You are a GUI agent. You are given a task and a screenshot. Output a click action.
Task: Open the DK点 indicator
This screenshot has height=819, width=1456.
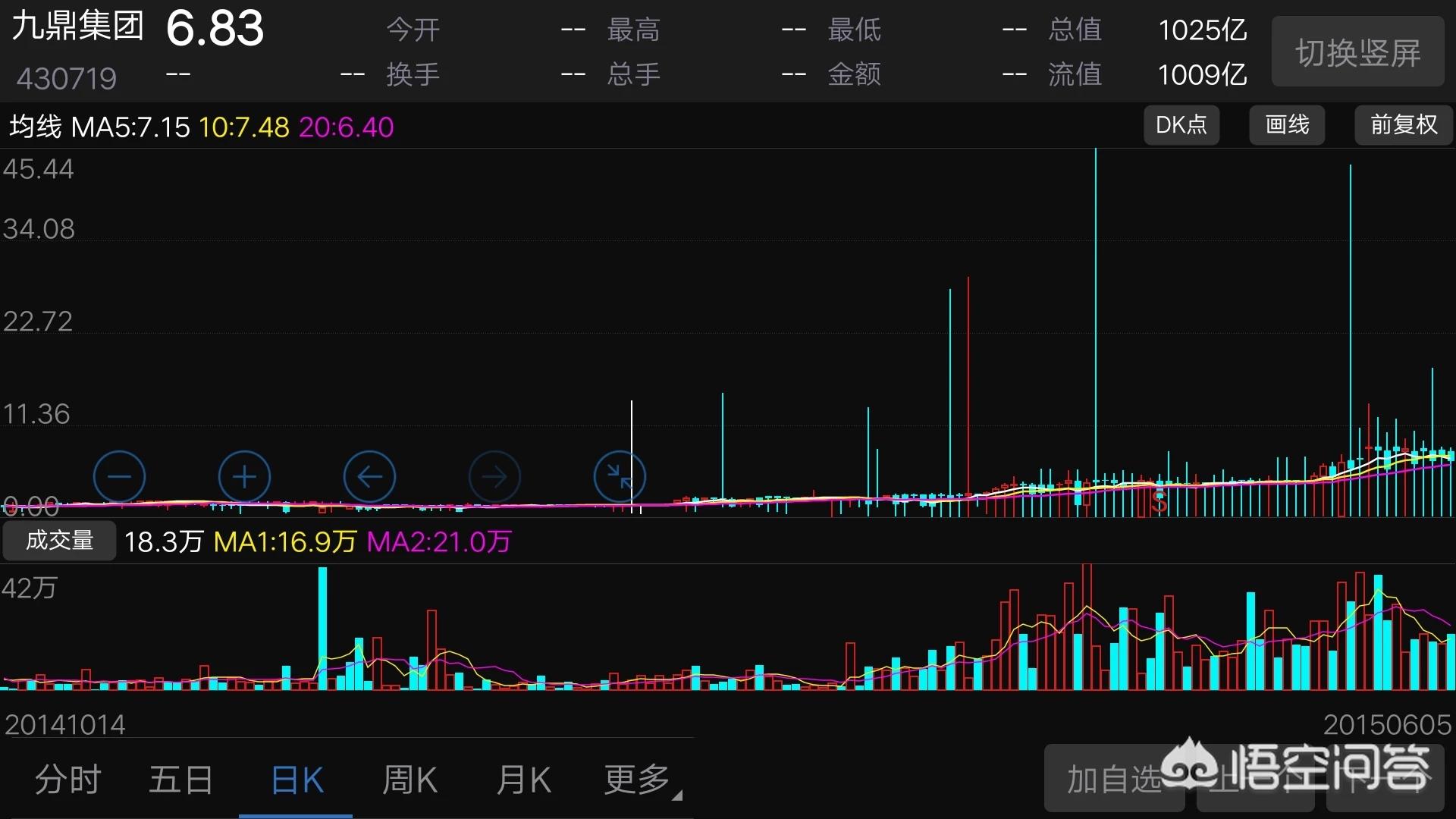1181,125
